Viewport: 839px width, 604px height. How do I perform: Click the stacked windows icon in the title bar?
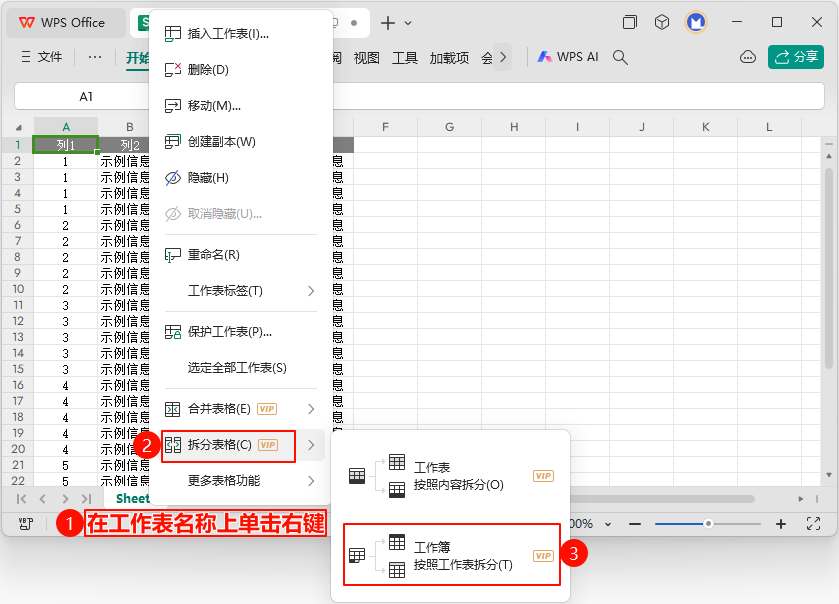click(x=630, y=22)
